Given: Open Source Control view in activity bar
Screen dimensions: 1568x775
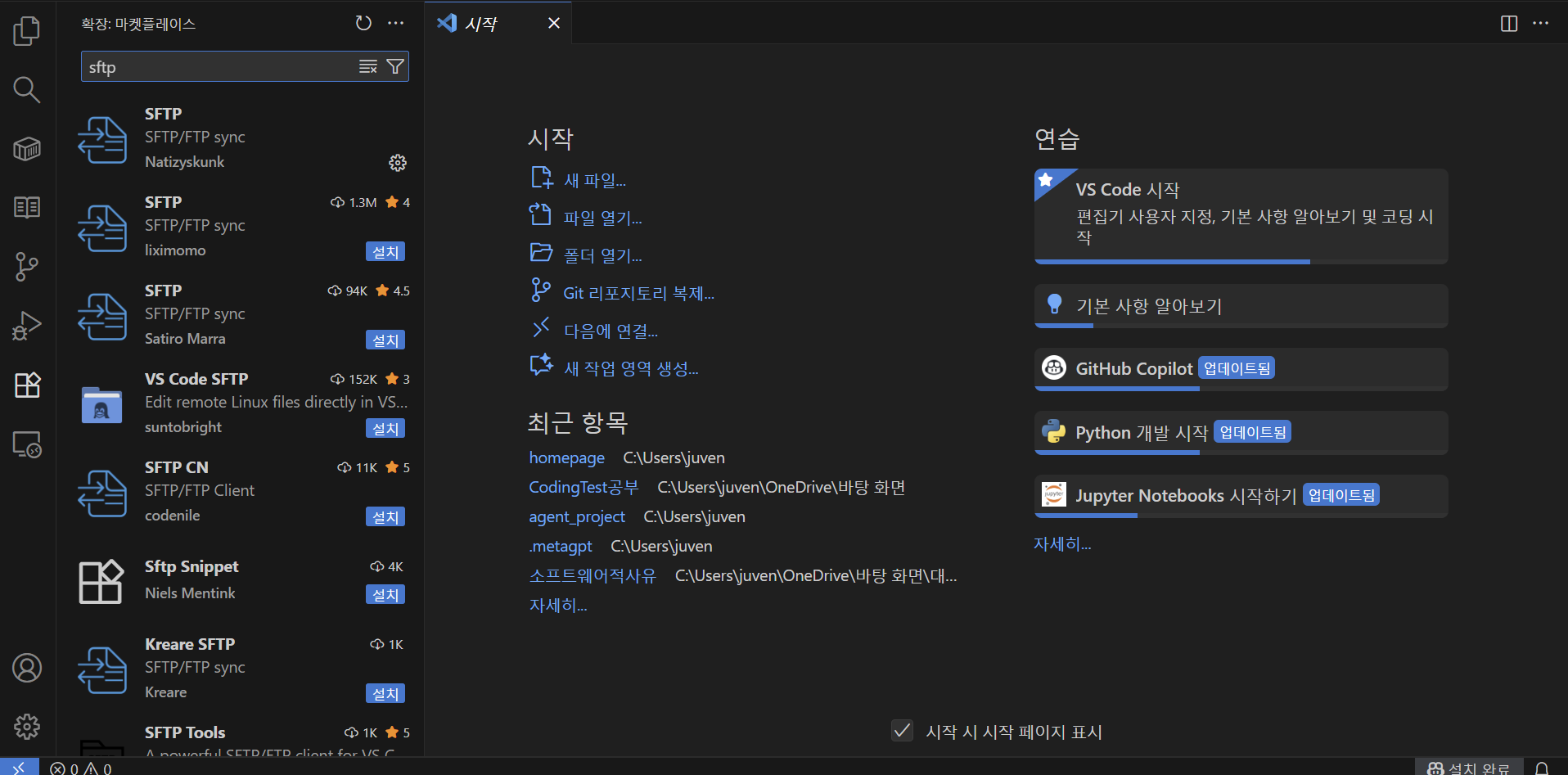Looking at the screenshot, I should tap(27, 267).
